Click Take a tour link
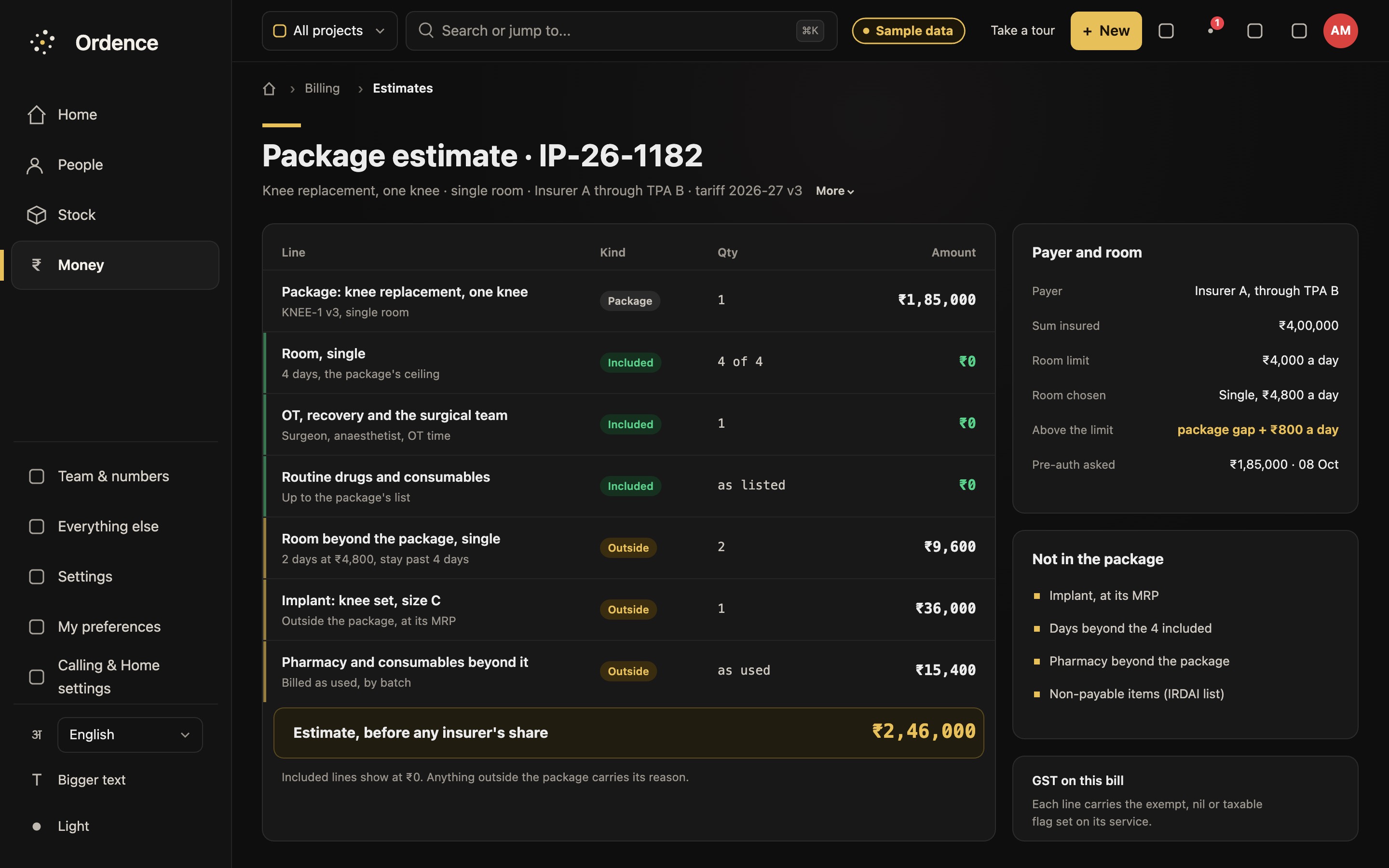The image size is (1389, 868). click(x=1022, y=30)
